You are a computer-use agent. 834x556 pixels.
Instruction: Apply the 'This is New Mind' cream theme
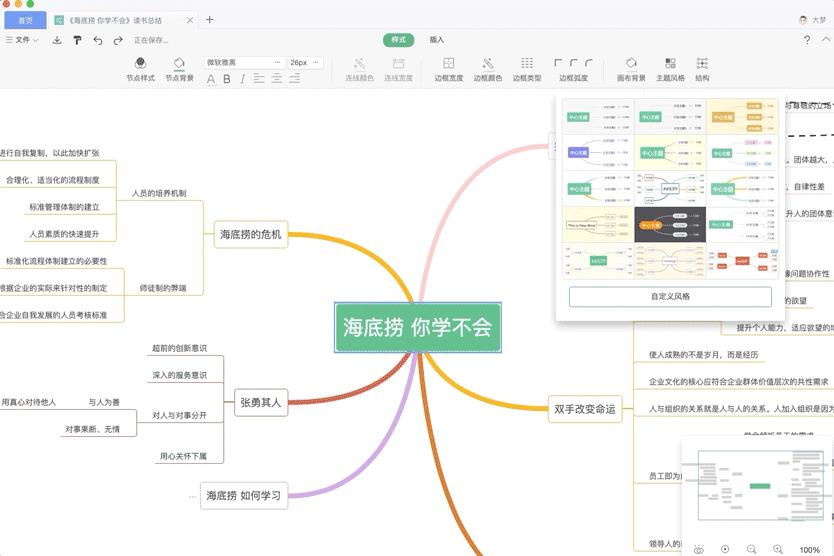point(598,225)
